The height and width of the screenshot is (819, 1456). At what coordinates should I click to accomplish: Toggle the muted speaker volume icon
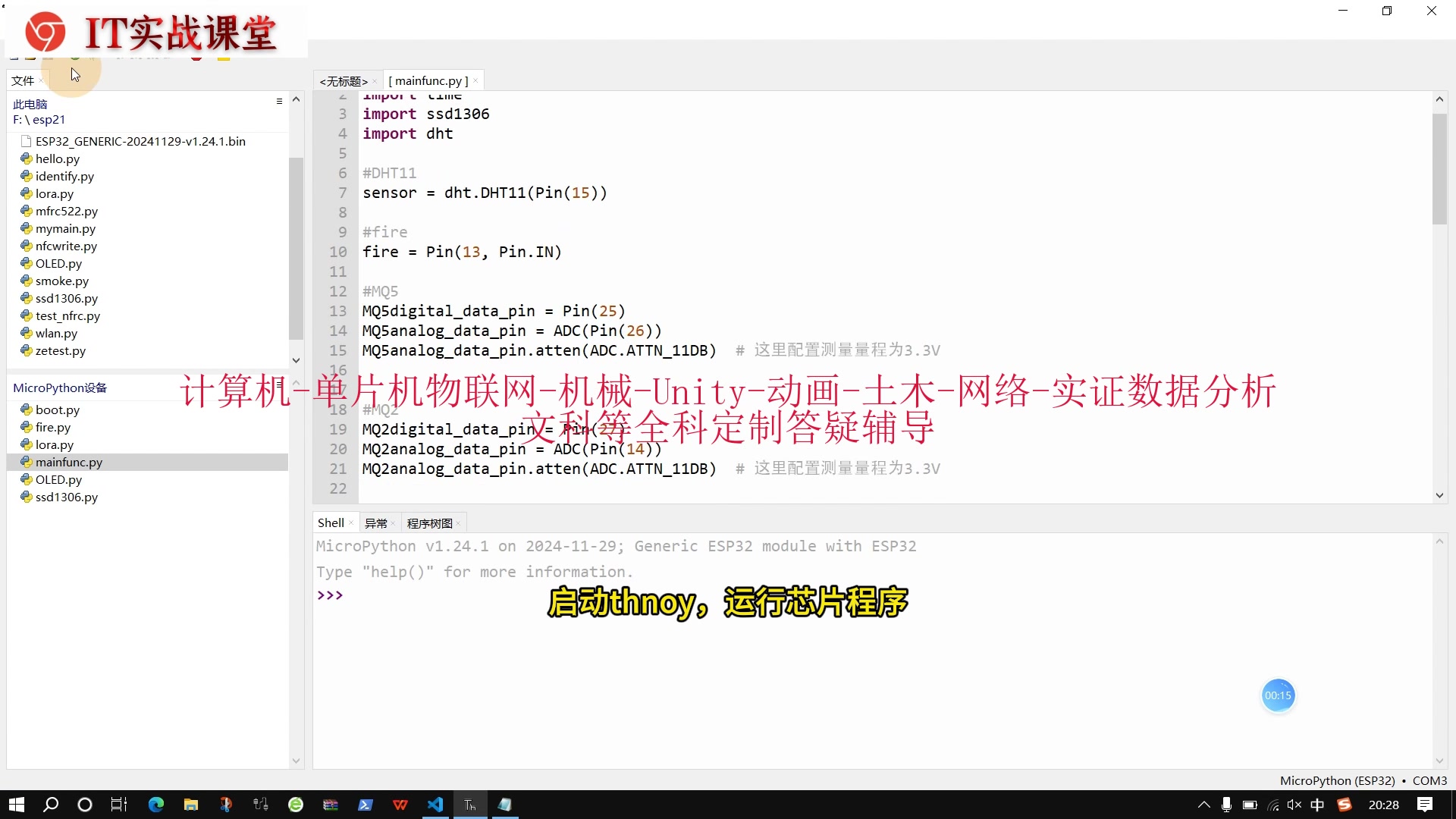pos(1294,805)
